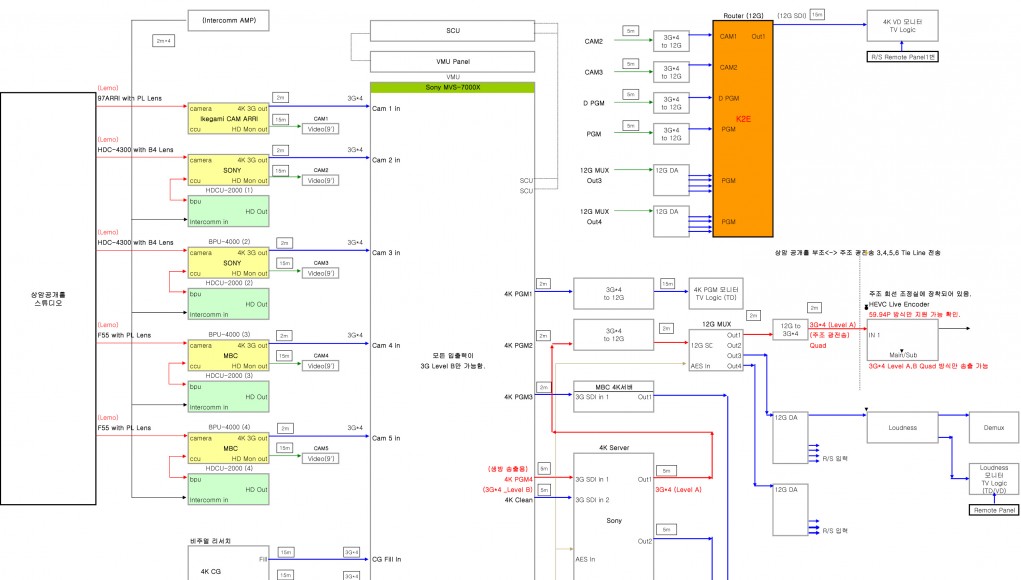The width and height of the screenshot is (1021, 580).
Task: Click the Video(9") box under CAM1
Action: tap(320, 129)
